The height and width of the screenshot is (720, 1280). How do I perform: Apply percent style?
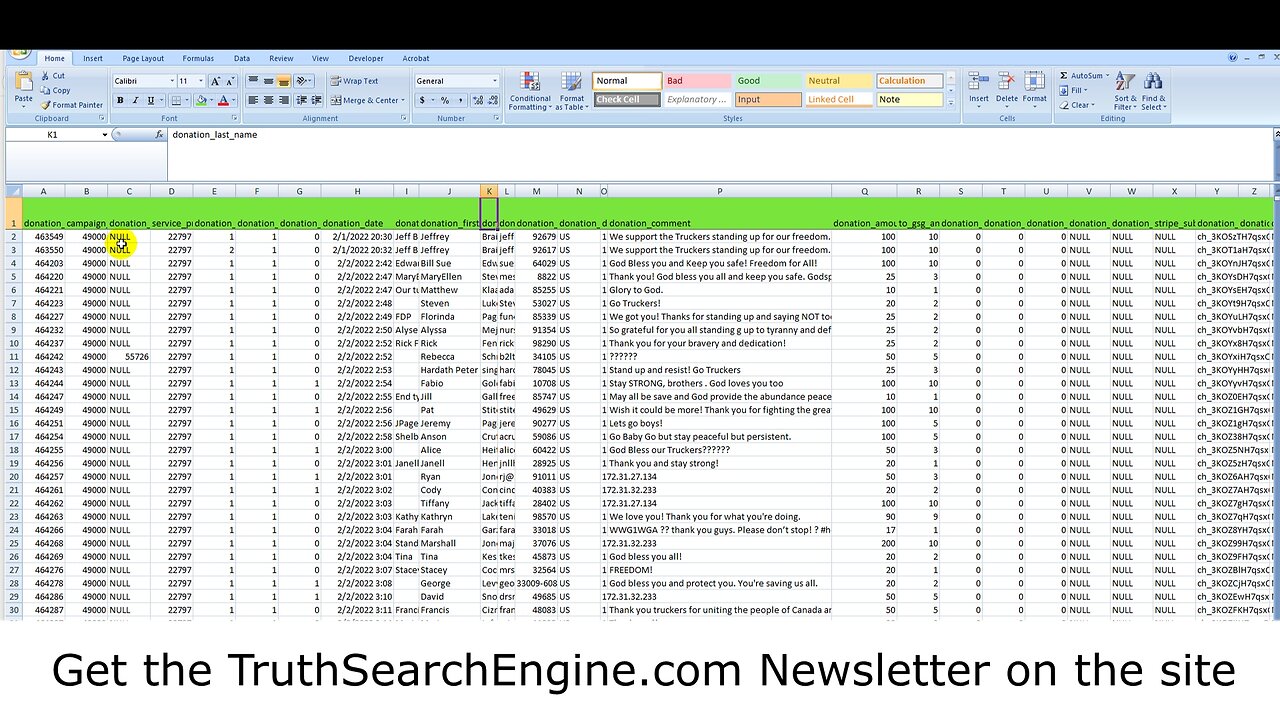[x=445, y=100]
